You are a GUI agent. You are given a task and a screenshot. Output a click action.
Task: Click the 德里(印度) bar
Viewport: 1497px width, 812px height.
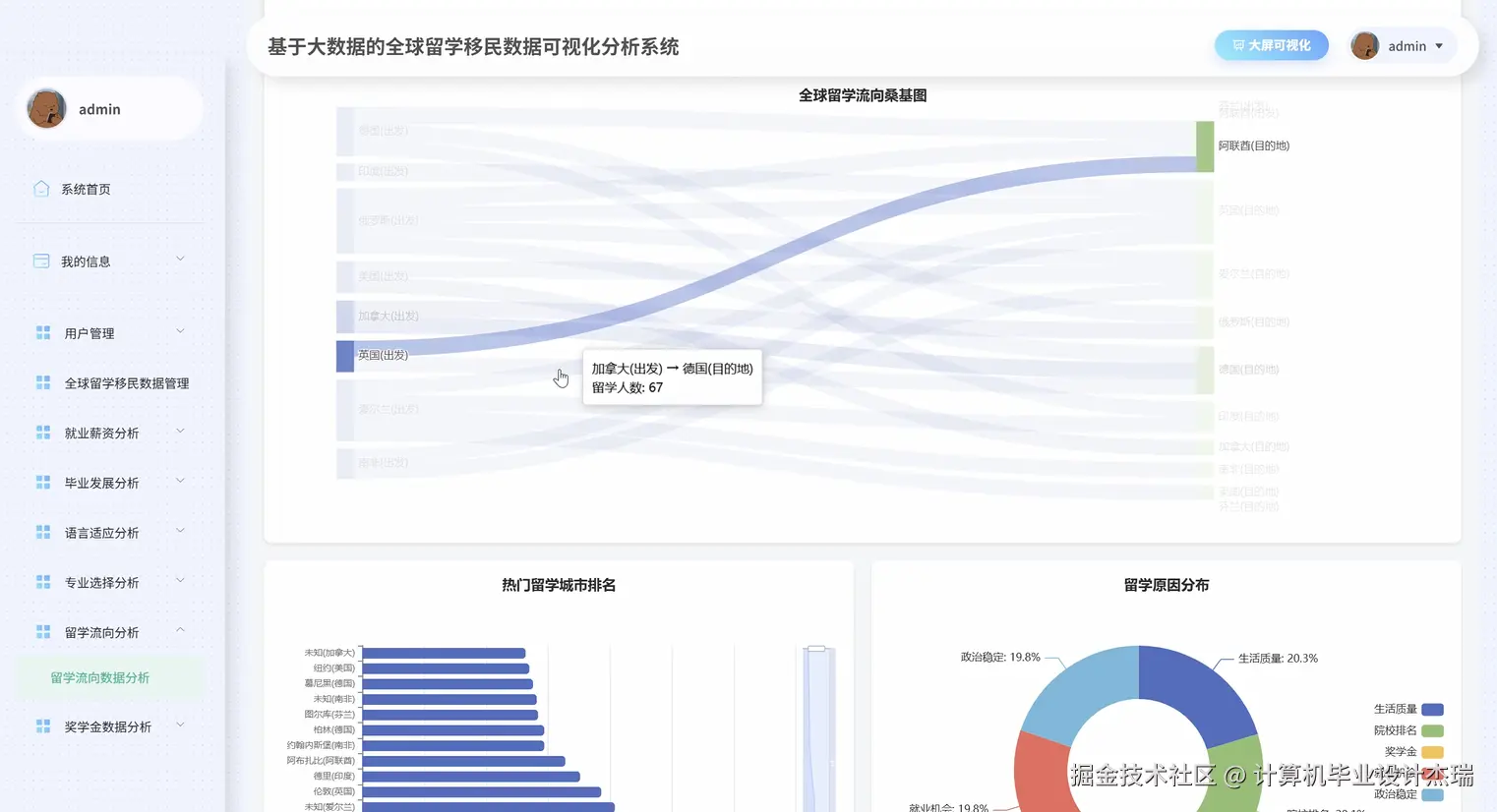click(471, 776)
